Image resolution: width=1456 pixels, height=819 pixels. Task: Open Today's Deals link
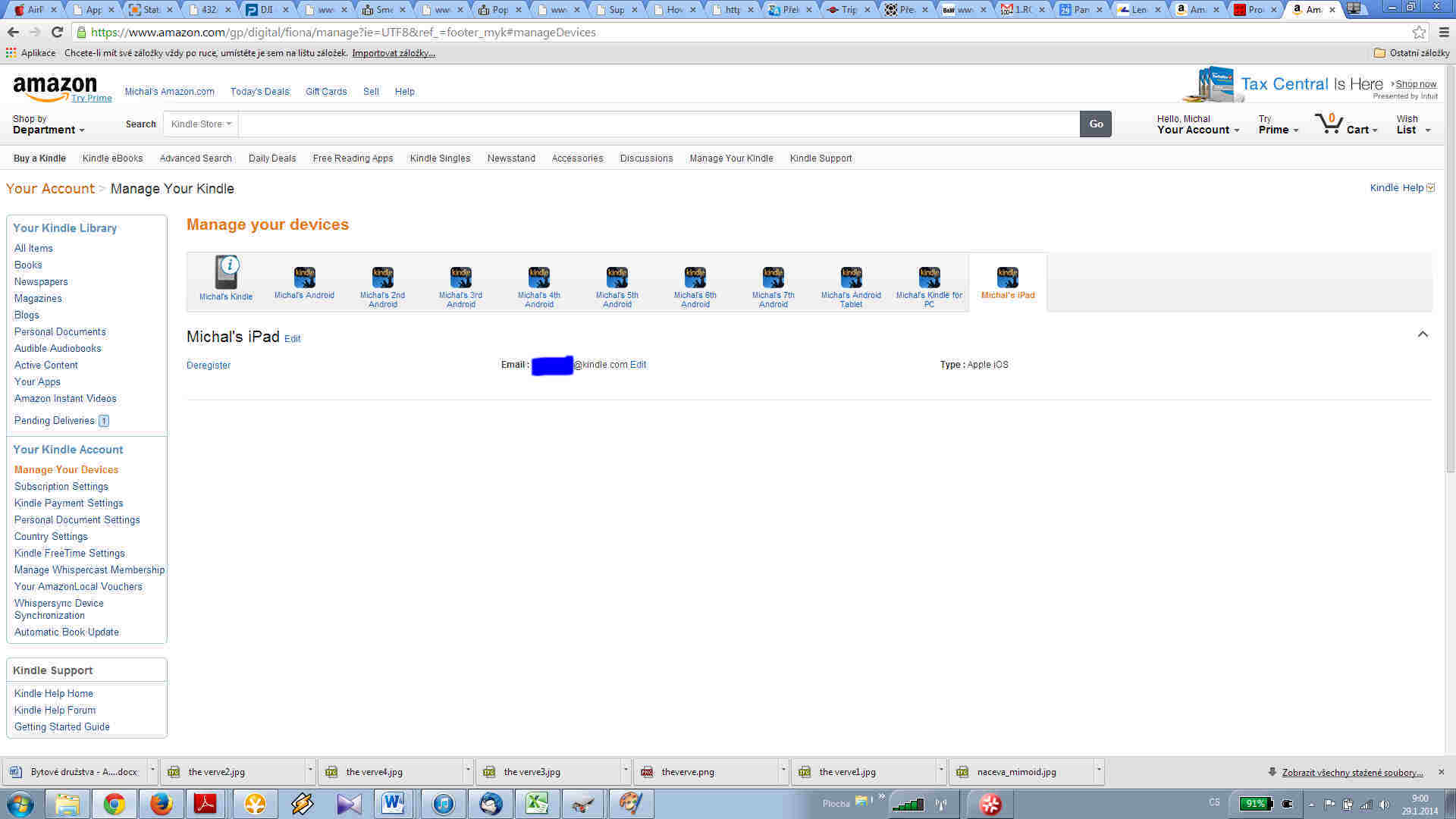coord(259,92)
